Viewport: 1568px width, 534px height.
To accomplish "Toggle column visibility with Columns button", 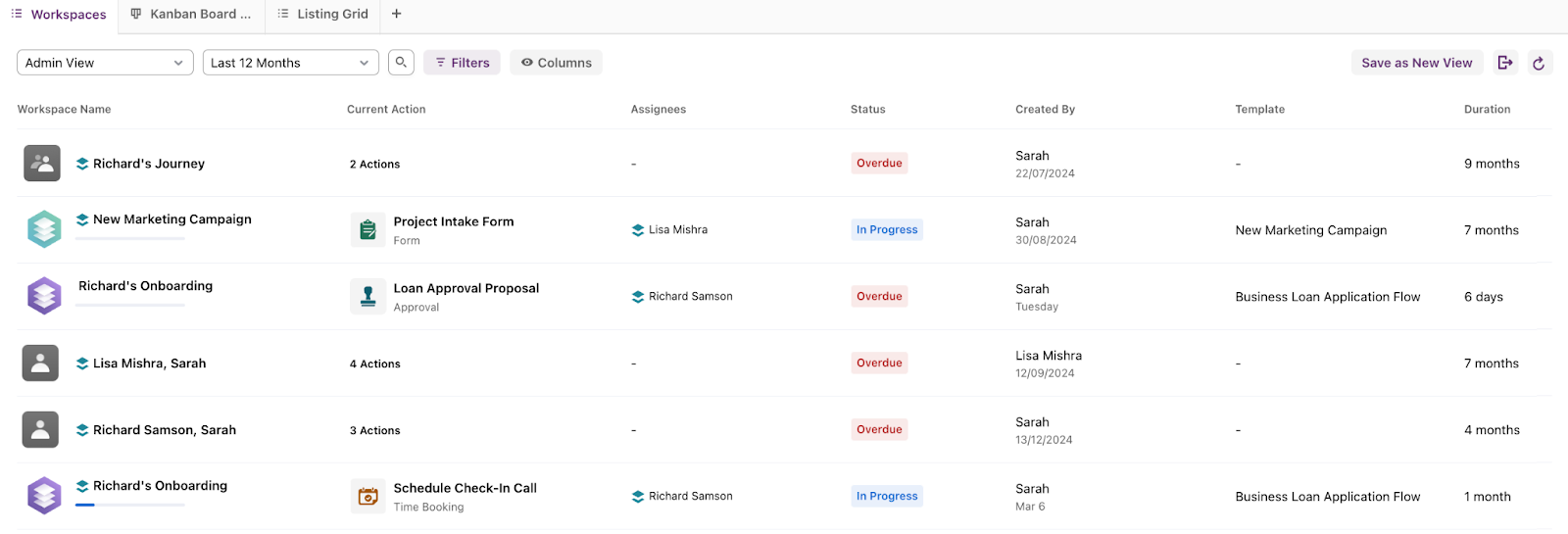I will coord(556,63).
